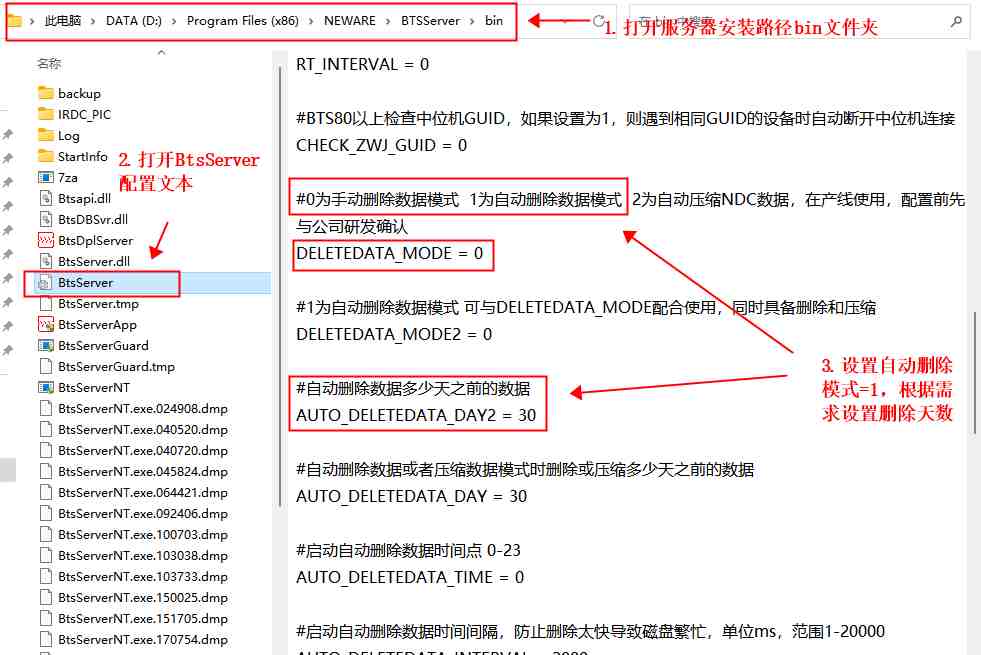Image resolution: width=981 pixels, height=655 pixels.
Task: Click the search magnifier icon
Action: [956, 21]
